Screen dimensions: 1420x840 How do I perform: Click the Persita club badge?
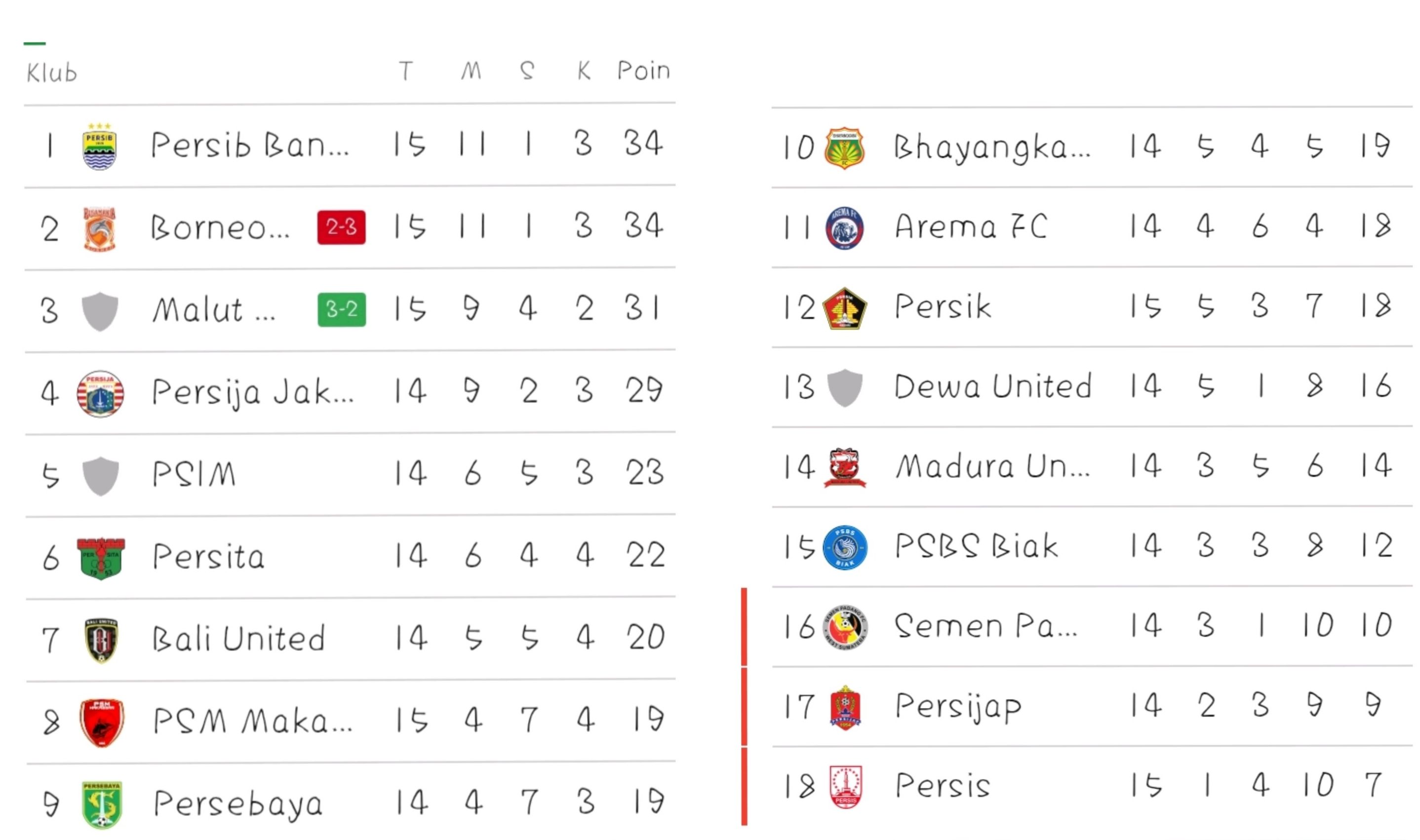101,558
